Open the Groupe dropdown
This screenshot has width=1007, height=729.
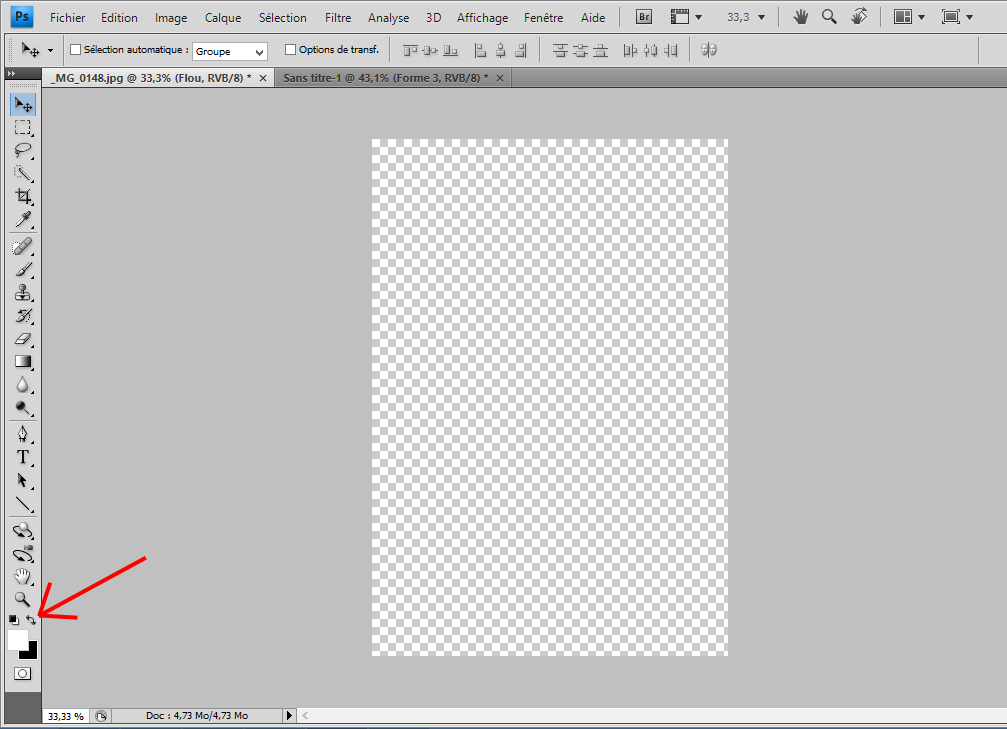tap(230, 51)
